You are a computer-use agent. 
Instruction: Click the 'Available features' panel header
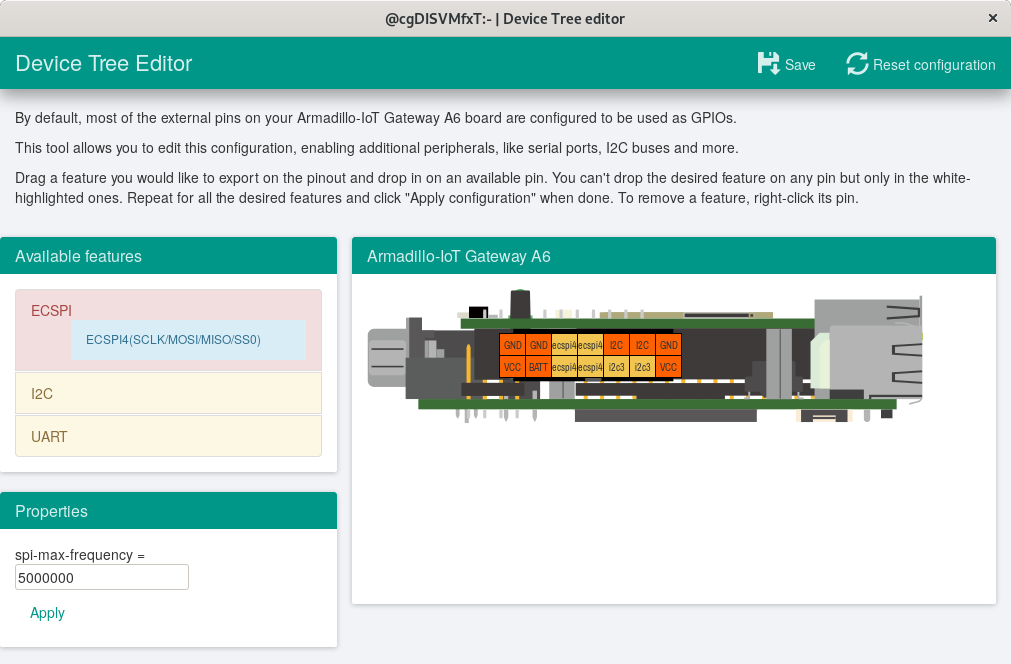coord(168,256)
